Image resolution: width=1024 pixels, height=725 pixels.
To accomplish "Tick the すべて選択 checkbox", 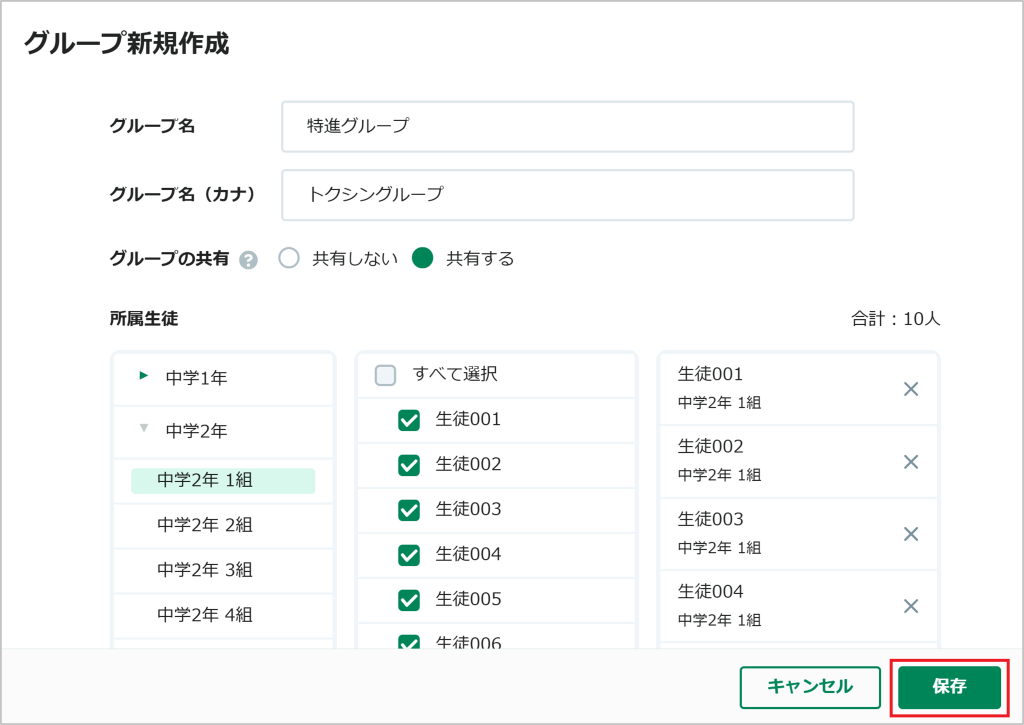I will click(x=385, y=375).
